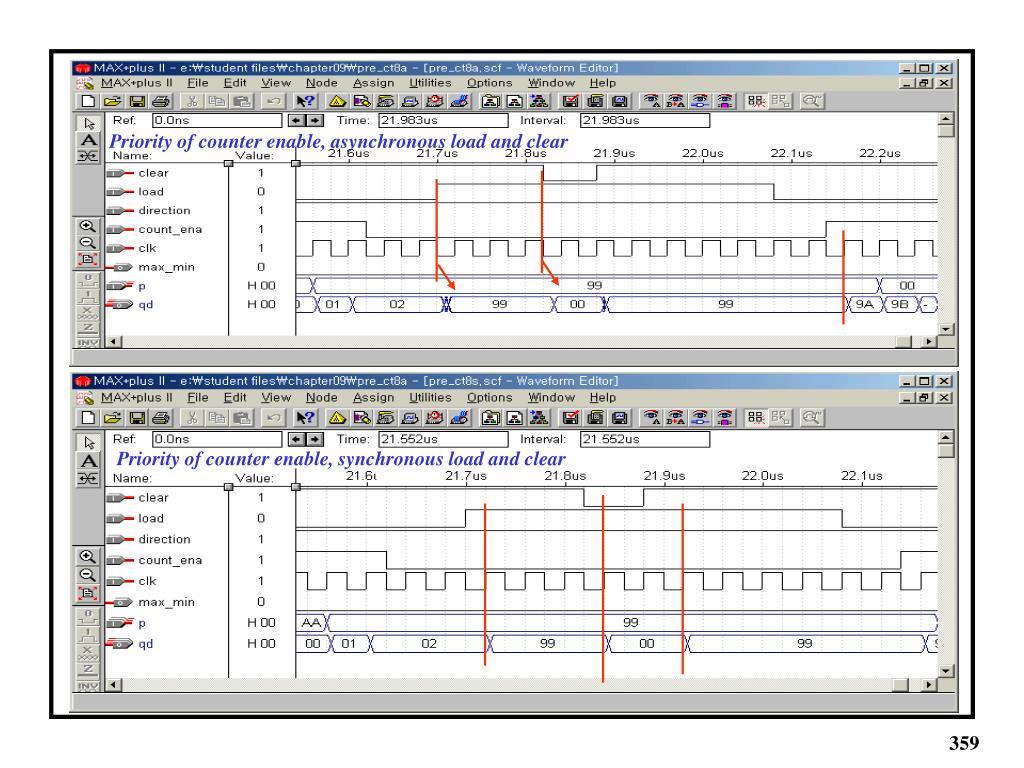Viewport: 1024px width, 768px height.
Task: Select the clear node in pre_ct8a window
Action: pos(153,173)
